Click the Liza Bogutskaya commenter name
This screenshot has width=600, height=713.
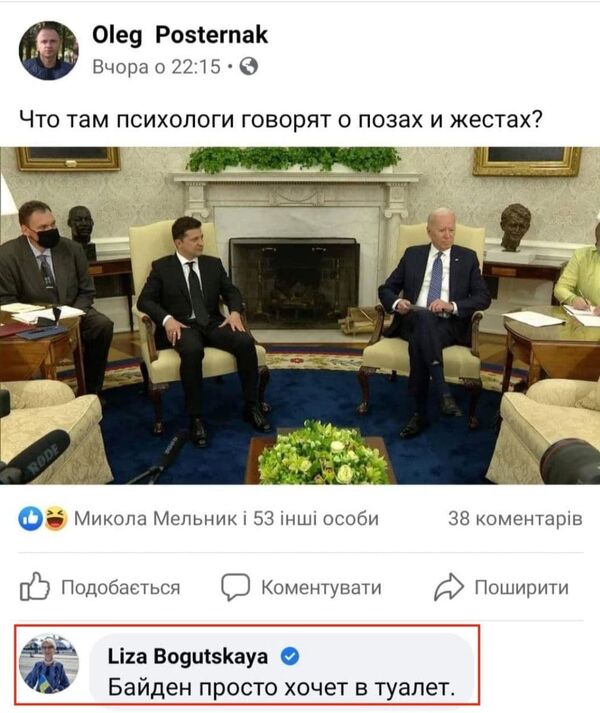tap(188, 656)
